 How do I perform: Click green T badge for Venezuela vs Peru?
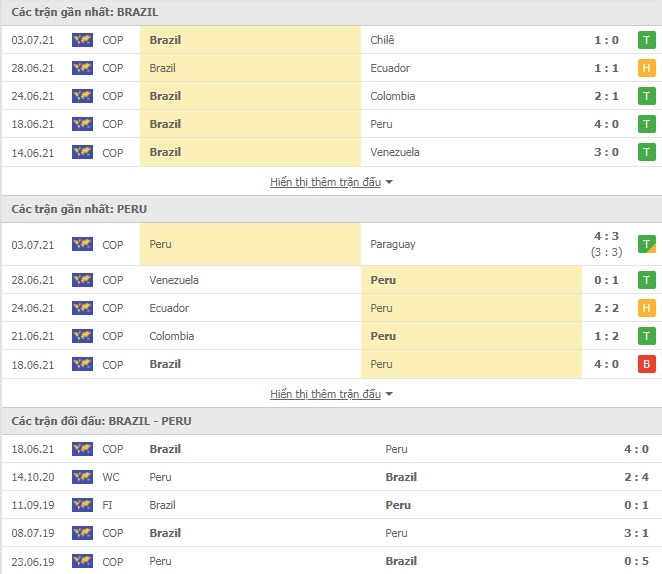646,280
